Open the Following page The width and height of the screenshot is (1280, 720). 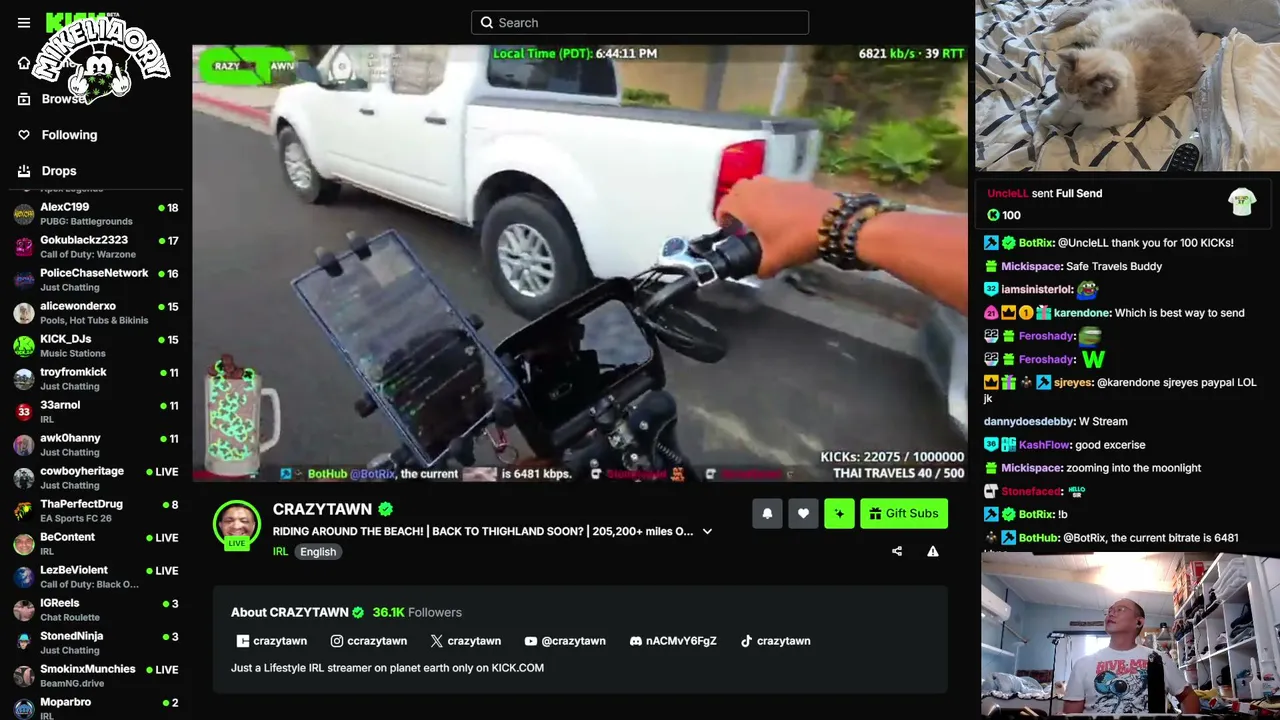coord(69,135)
